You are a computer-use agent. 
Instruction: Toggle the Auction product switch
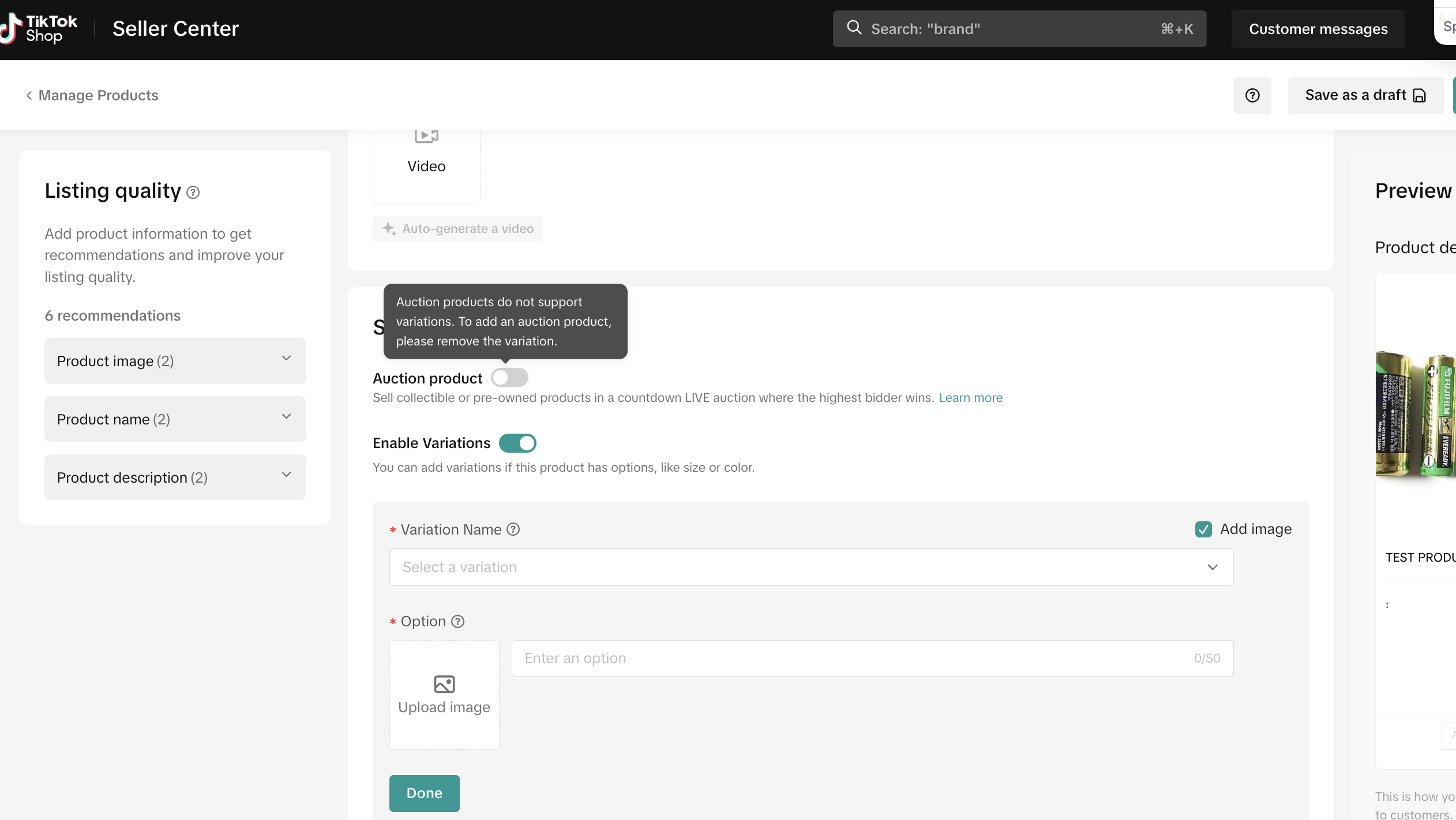click(509, 378)
